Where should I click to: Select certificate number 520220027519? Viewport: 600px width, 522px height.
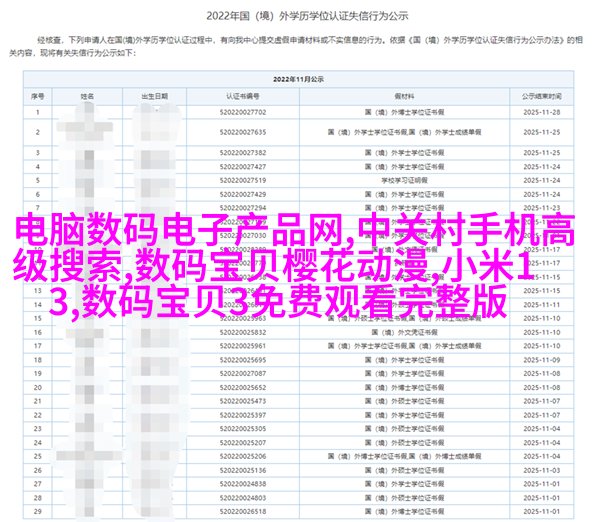pyautogui.click(x=243, y=180)
